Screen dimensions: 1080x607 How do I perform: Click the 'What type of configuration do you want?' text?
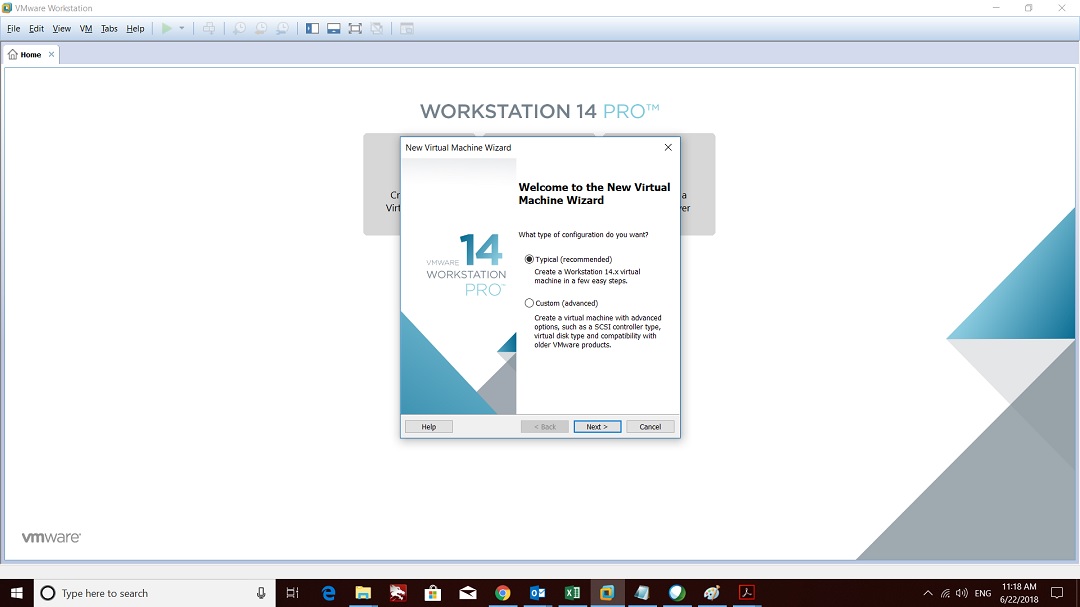point(583,234)
